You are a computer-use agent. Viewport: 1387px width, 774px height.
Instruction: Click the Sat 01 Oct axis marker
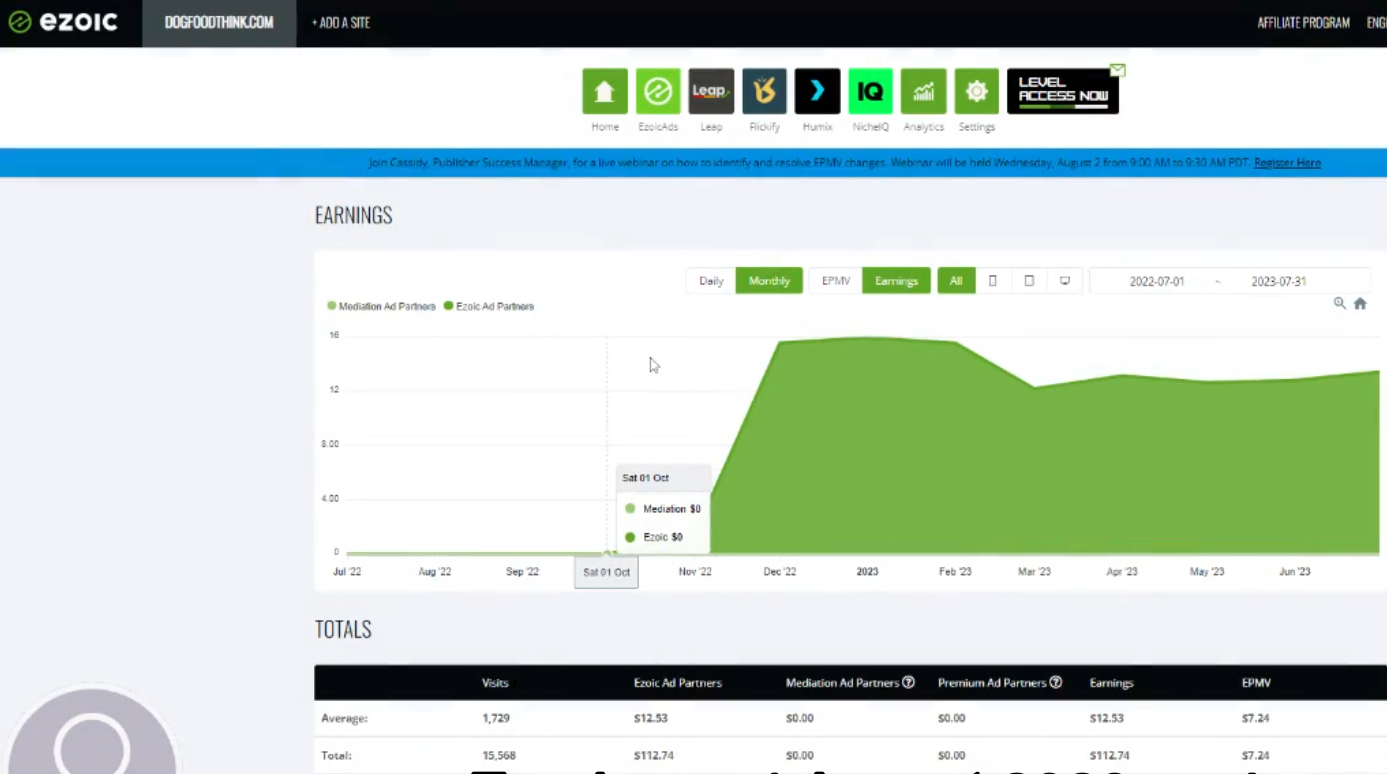pyautogui.click(x=606, y=573)
